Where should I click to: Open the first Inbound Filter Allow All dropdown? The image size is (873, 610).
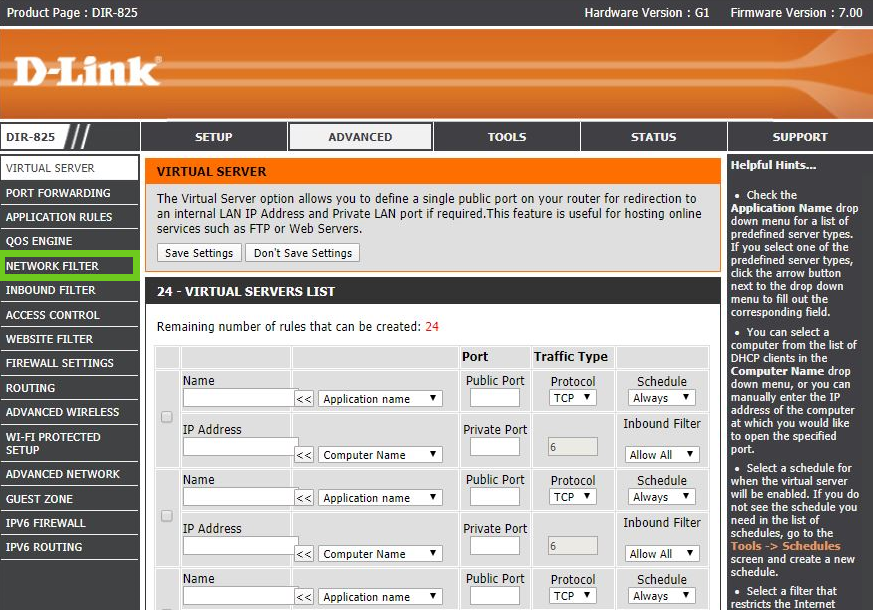click(x=662, y=455)
